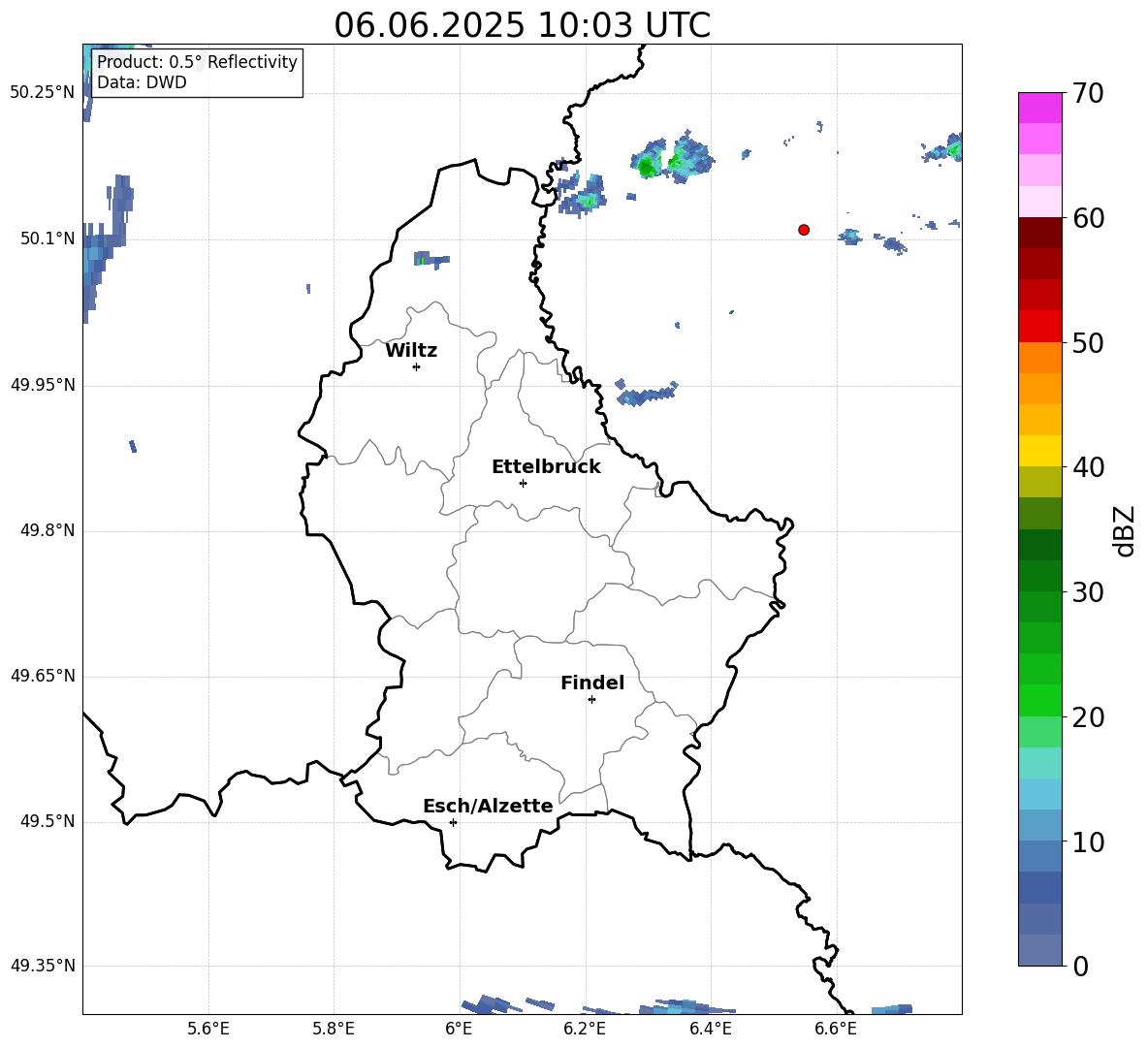
Task: Click the 6.2°E longitude label
Action: point(585,1029)
